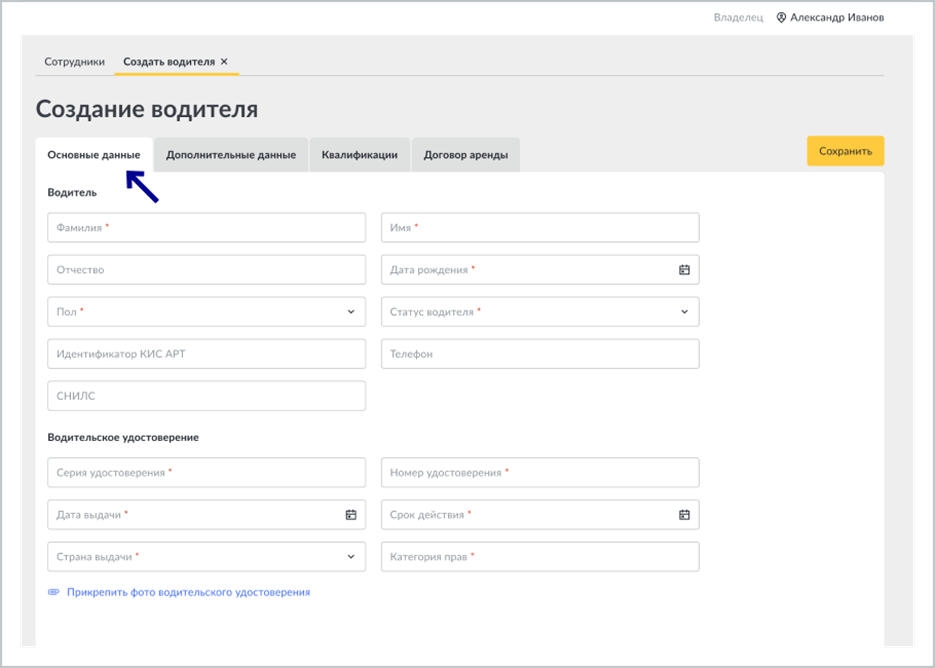Image resolution: width=935 pixels, height=668 pixels.
Task: Open the Договор аренды tab
Action: point(466,155)
